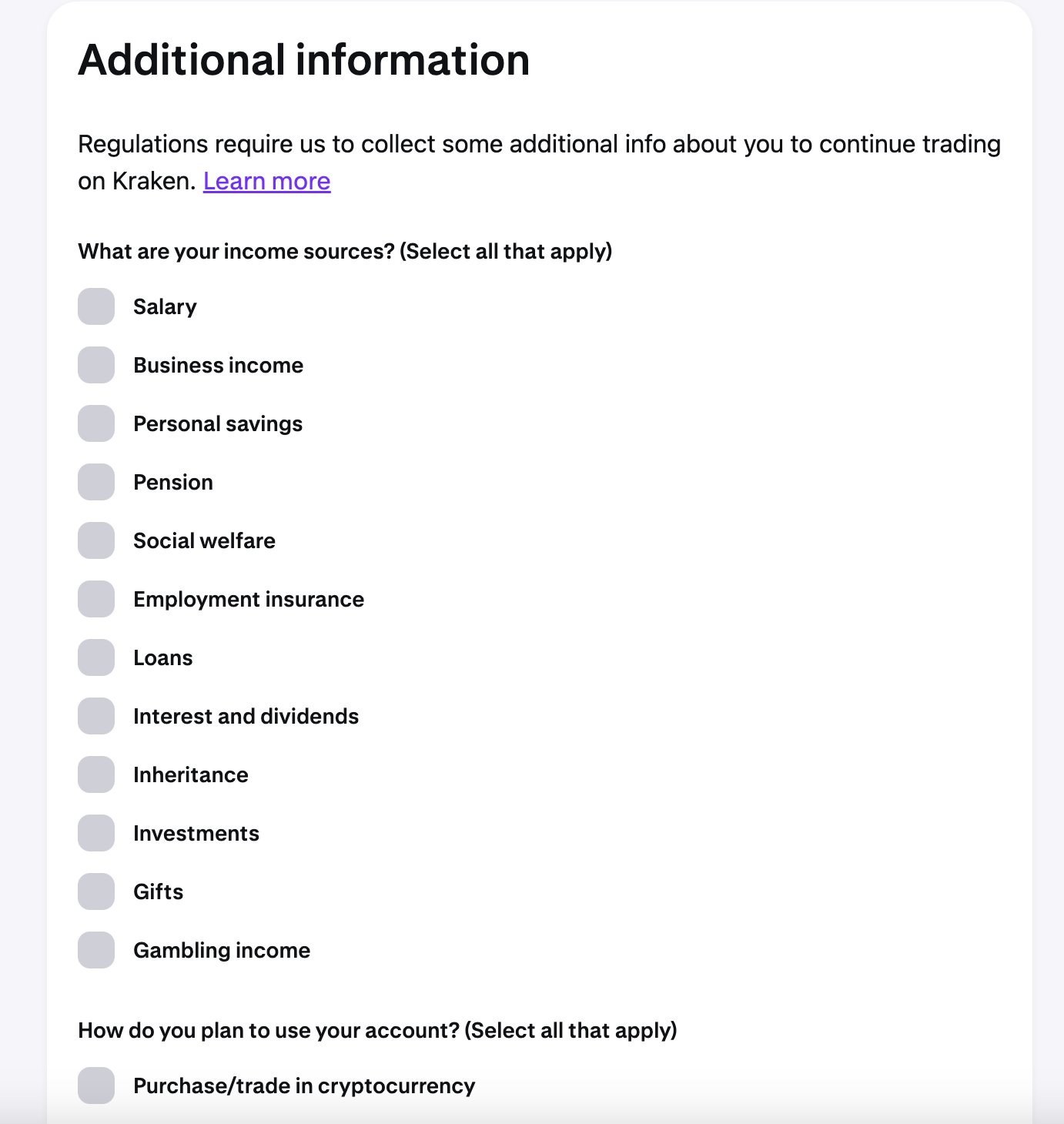Check Purchase/trade in cryptocurrency
1064x1124 pixels.
click(x=95, y=1086)
